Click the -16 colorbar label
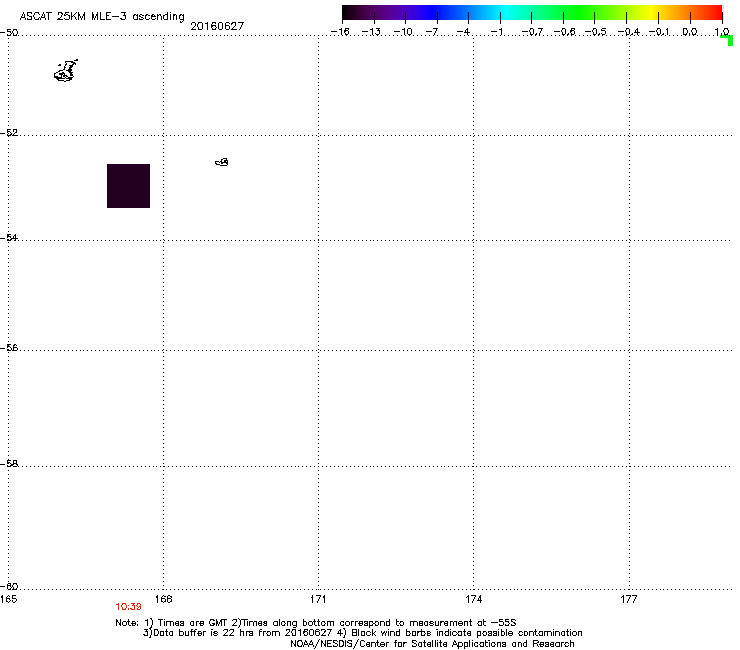The width and height of the screenshot is (740, 650). tap(340, 32)
